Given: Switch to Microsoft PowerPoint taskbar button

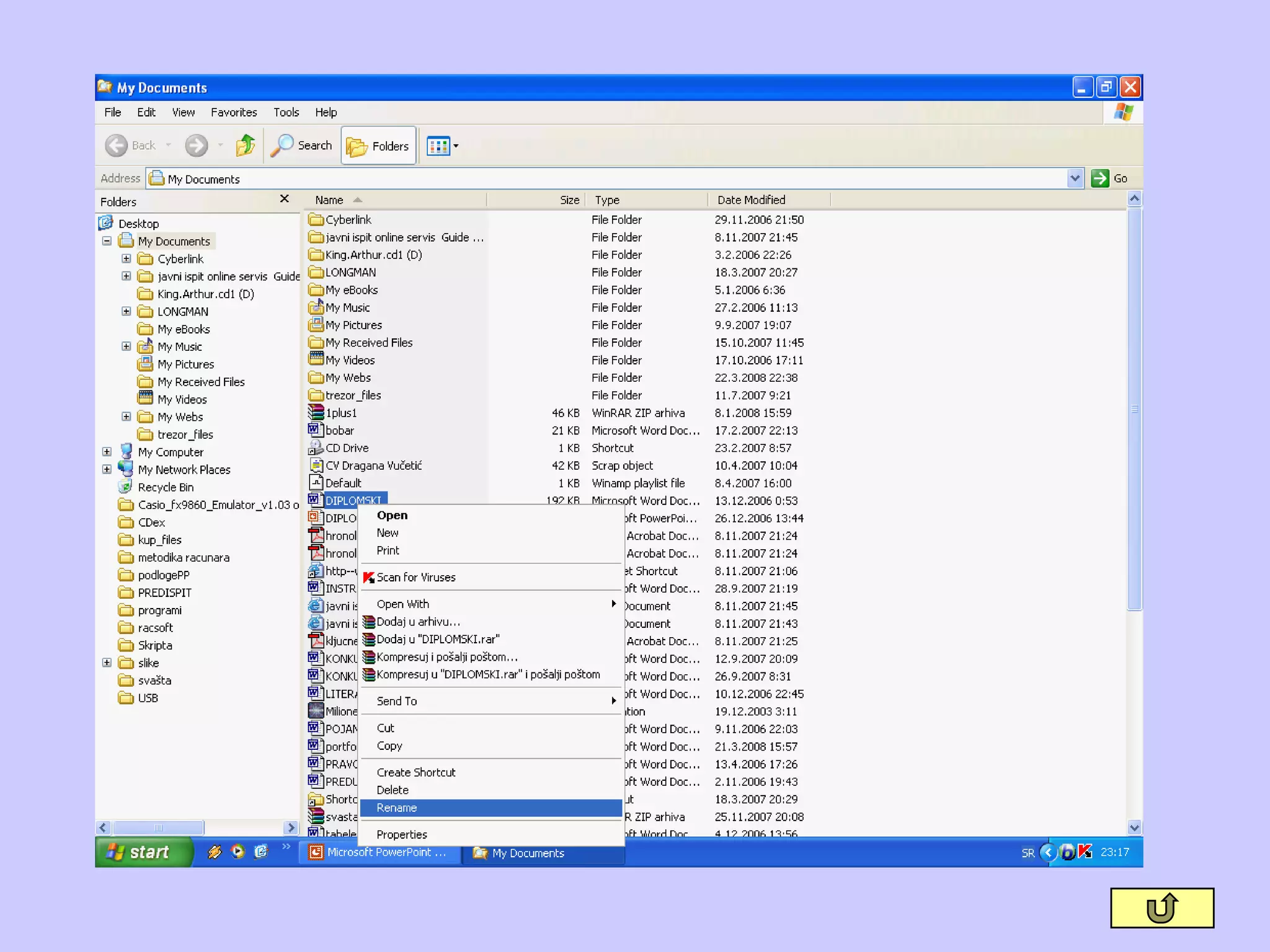Looking at the screenshot, I should click(380, 852).
